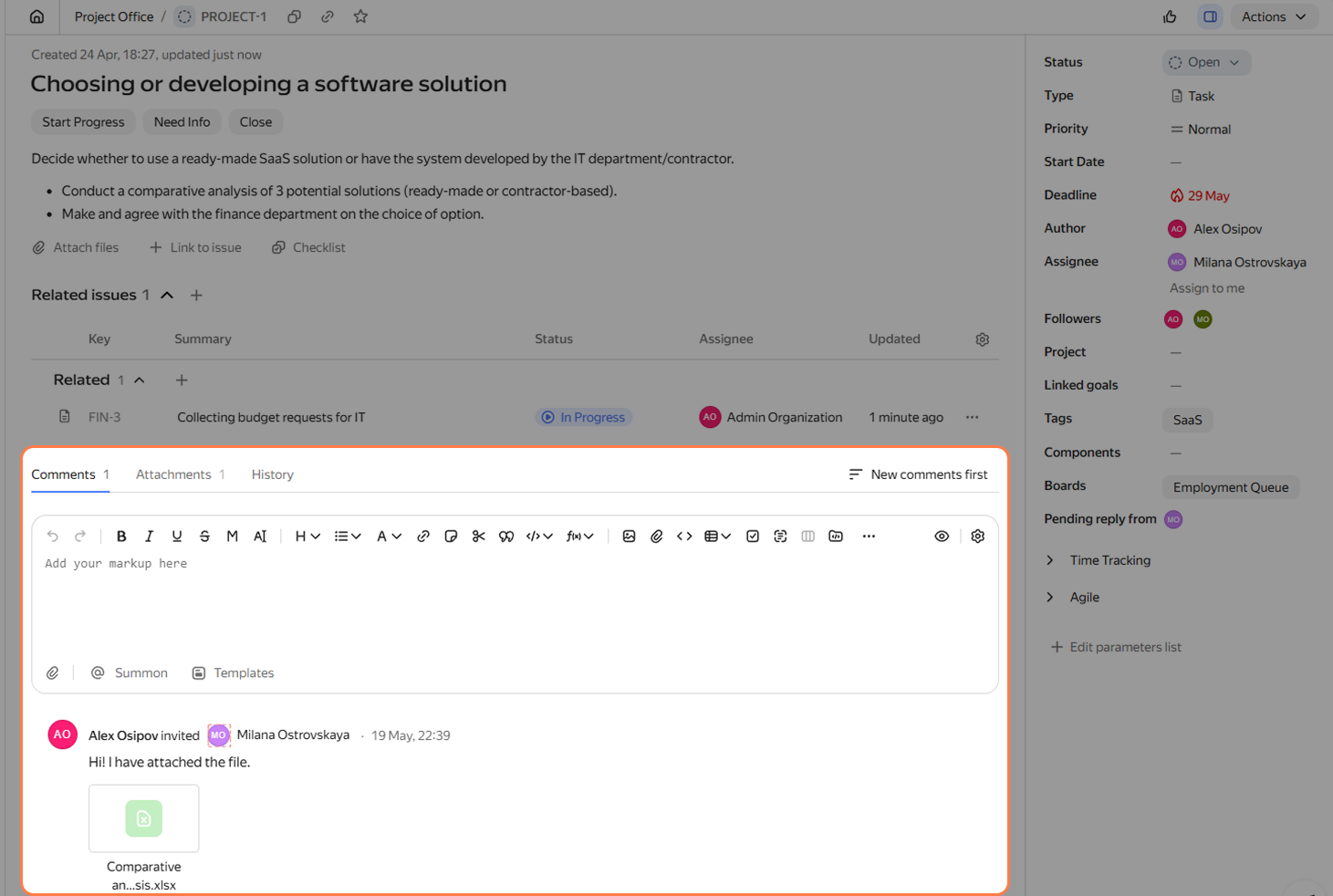1333x896 pixels.
Task: Change New comments first sorting
Action: (918, 474)
